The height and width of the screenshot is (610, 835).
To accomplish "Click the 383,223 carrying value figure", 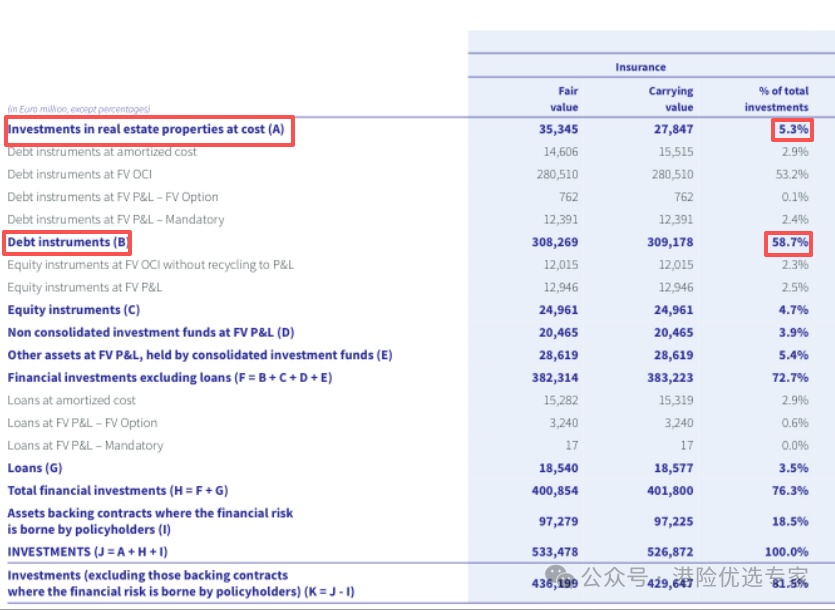I will click(x=670, y=378).
